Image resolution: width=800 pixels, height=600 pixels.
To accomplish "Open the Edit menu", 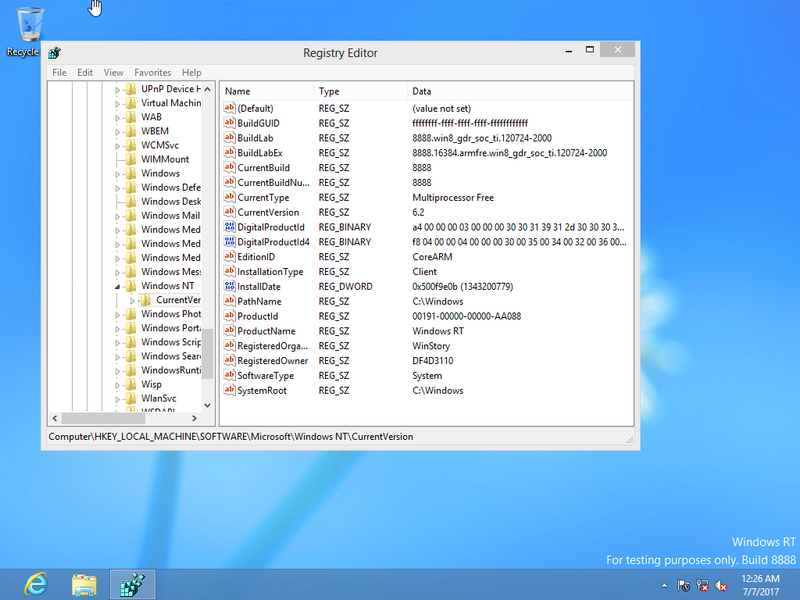I will 85,72.
